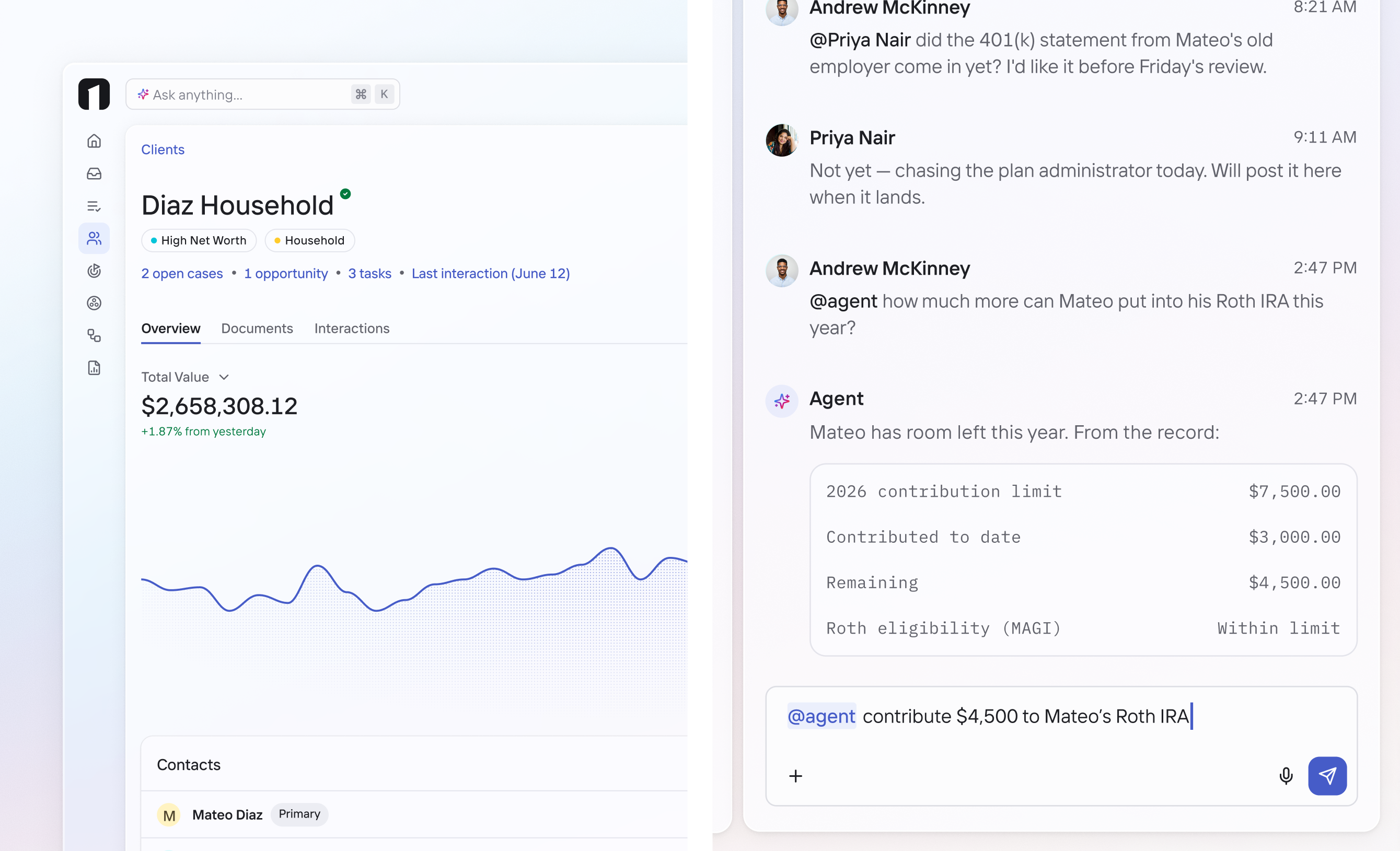Image resolution: width=1400 pixels, height=851 pixels.
Task: Select the Clients people icon in sidebar
Action: pyautogui.click(x=94, y=238)
